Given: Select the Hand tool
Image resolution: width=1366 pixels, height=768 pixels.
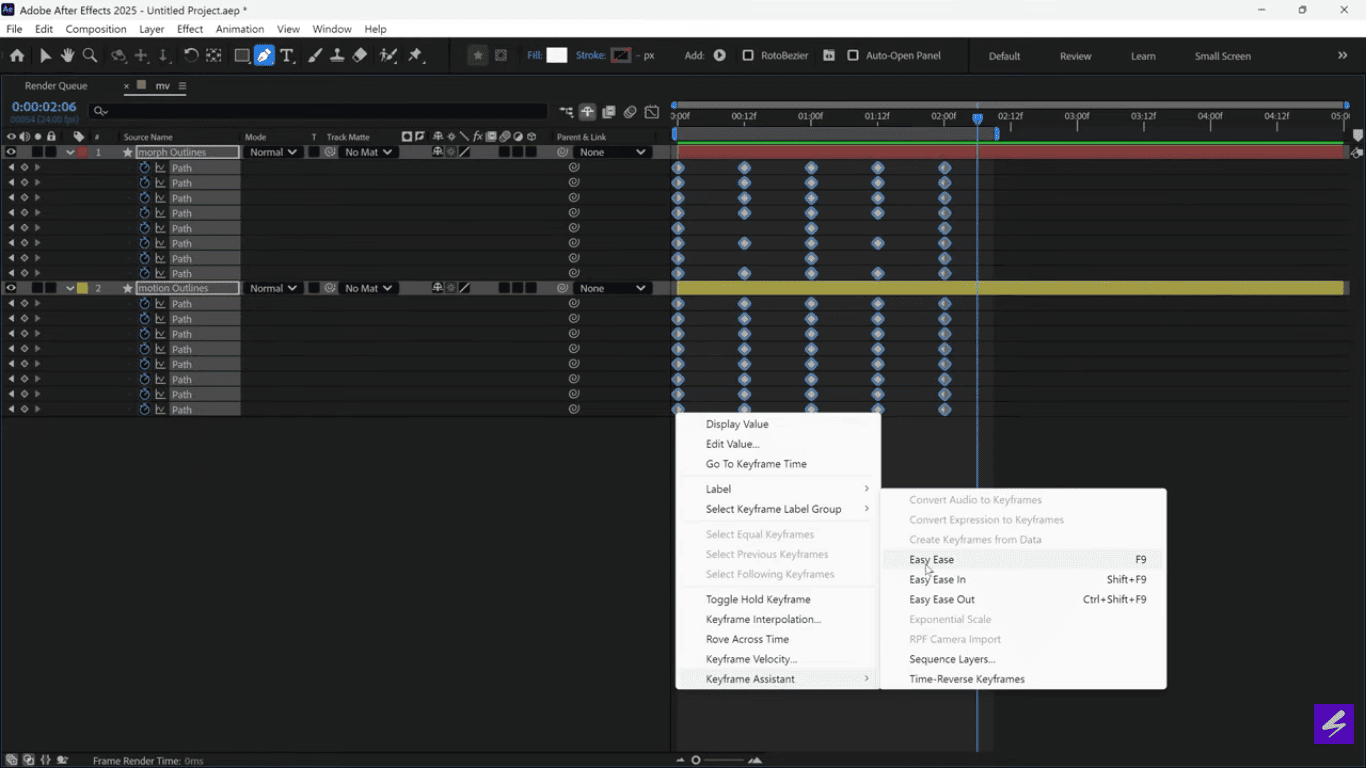Looking at the screenshot, I should [x=68, y=56].
